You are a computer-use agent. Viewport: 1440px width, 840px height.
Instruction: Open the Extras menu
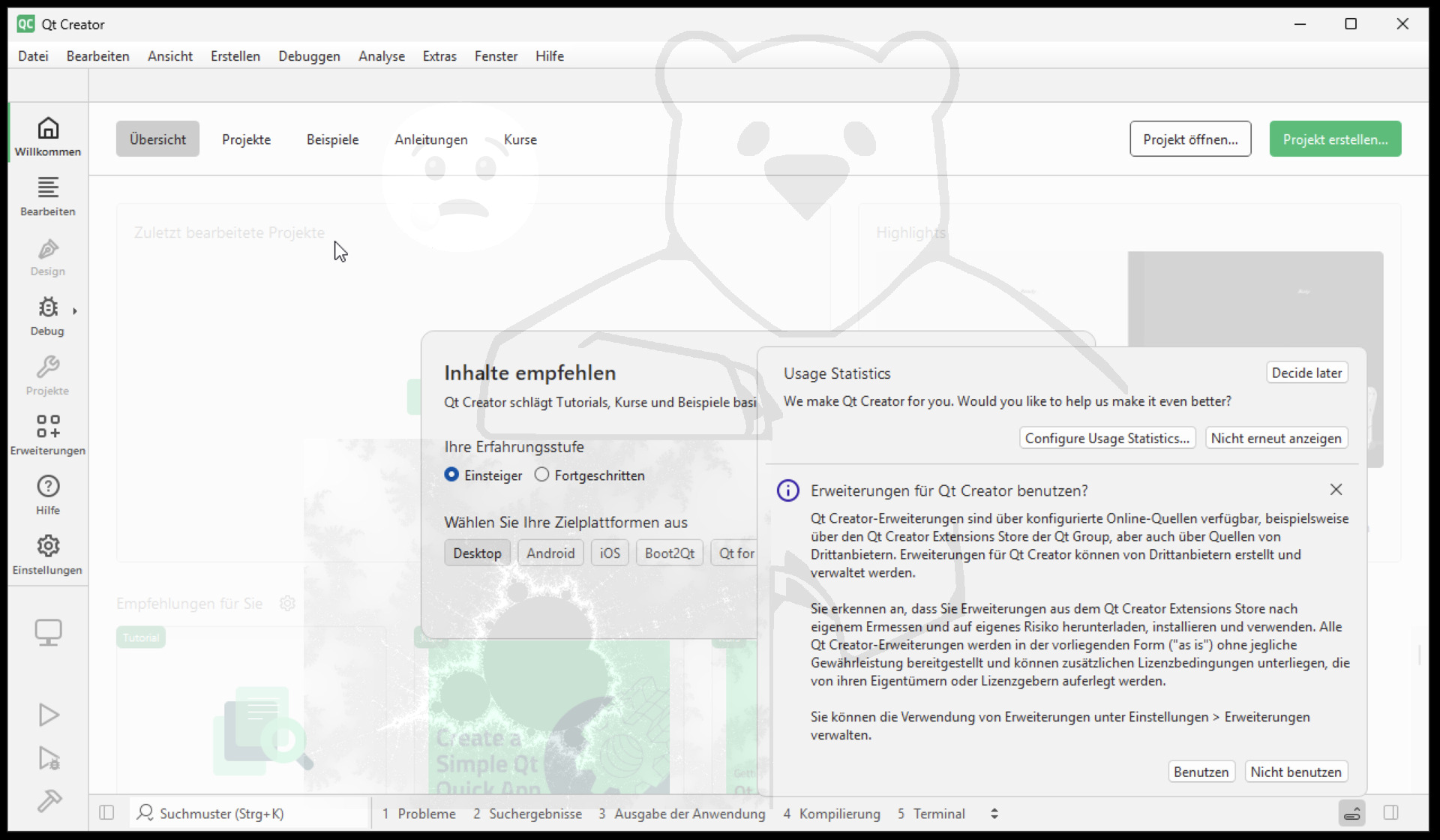(439, 55)
